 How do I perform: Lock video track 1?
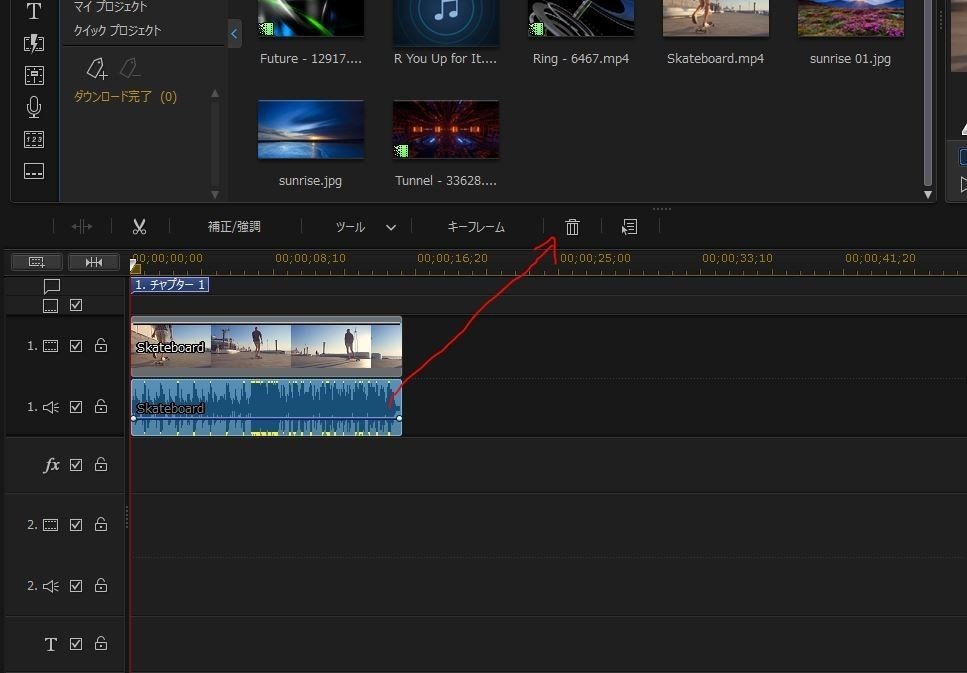coord(101,345)
